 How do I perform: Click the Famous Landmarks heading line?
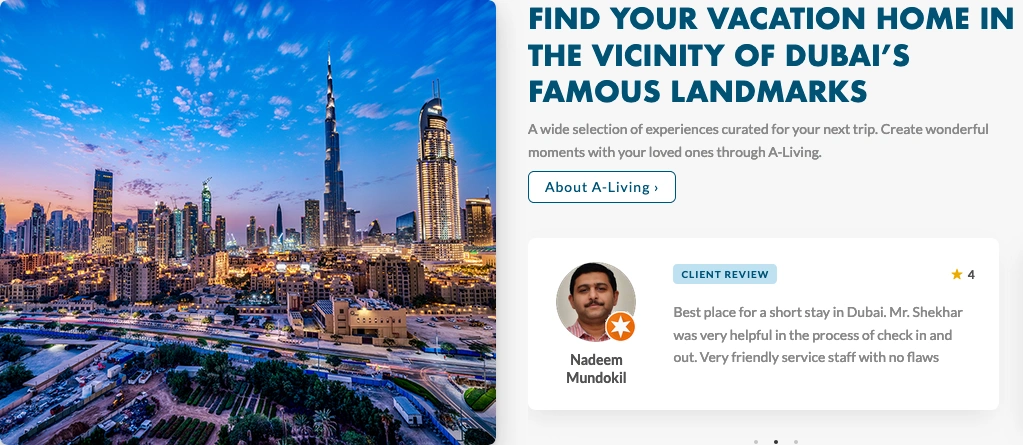click(697, 91)
